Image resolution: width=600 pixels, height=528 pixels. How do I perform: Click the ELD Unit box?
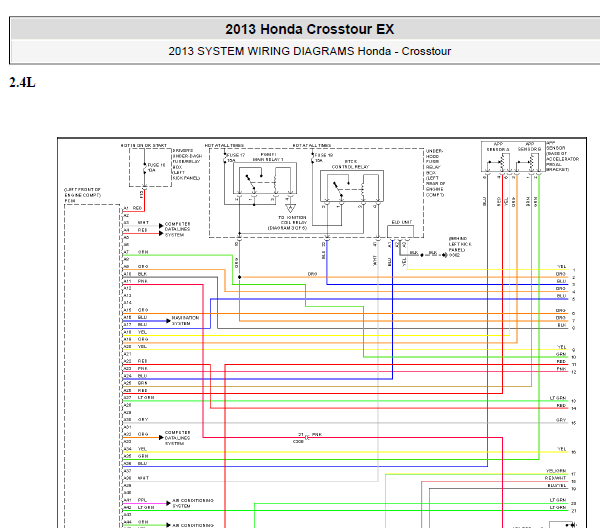400,231
